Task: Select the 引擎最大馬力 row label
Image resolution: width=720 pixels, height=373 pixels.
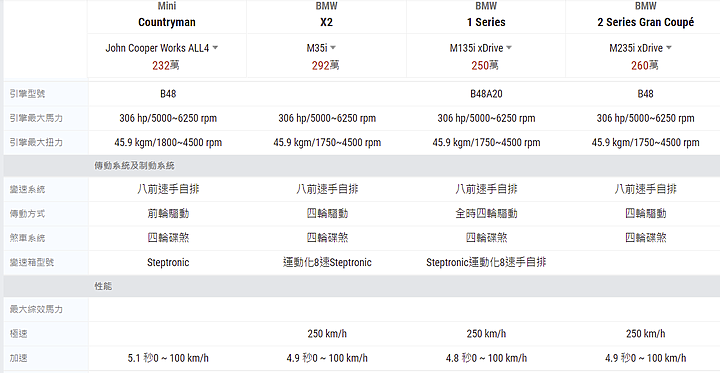Action: click(x=36, y=119)
